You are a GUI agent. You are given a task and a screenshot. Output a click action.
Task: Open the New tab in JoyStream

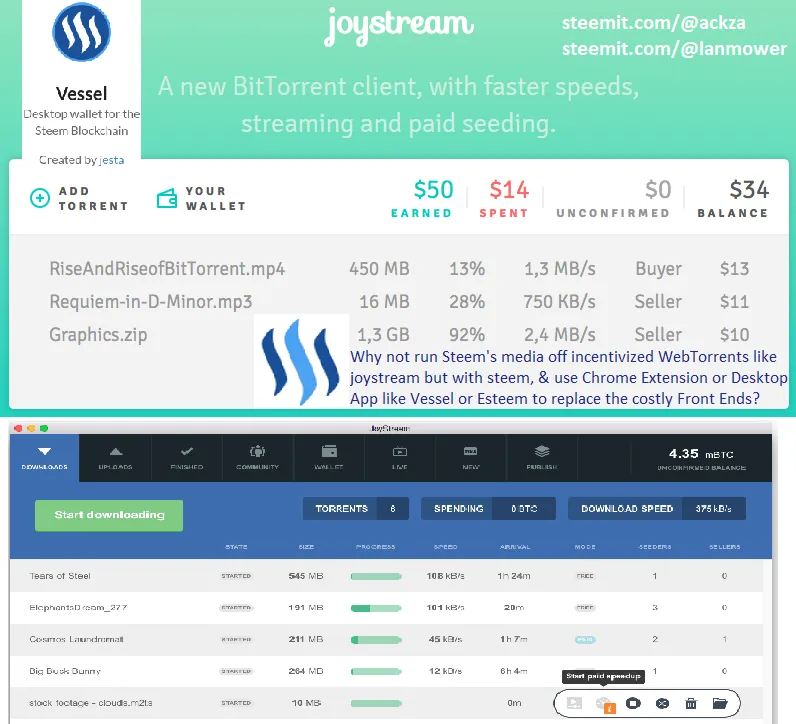tap(471, 458)
